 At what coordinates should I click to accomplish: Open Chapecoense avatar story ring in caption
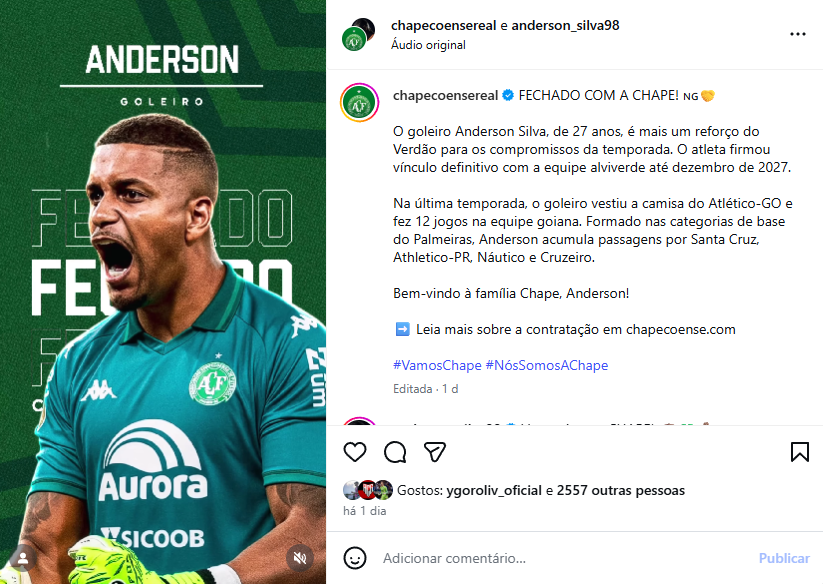[x=360, y=102]
